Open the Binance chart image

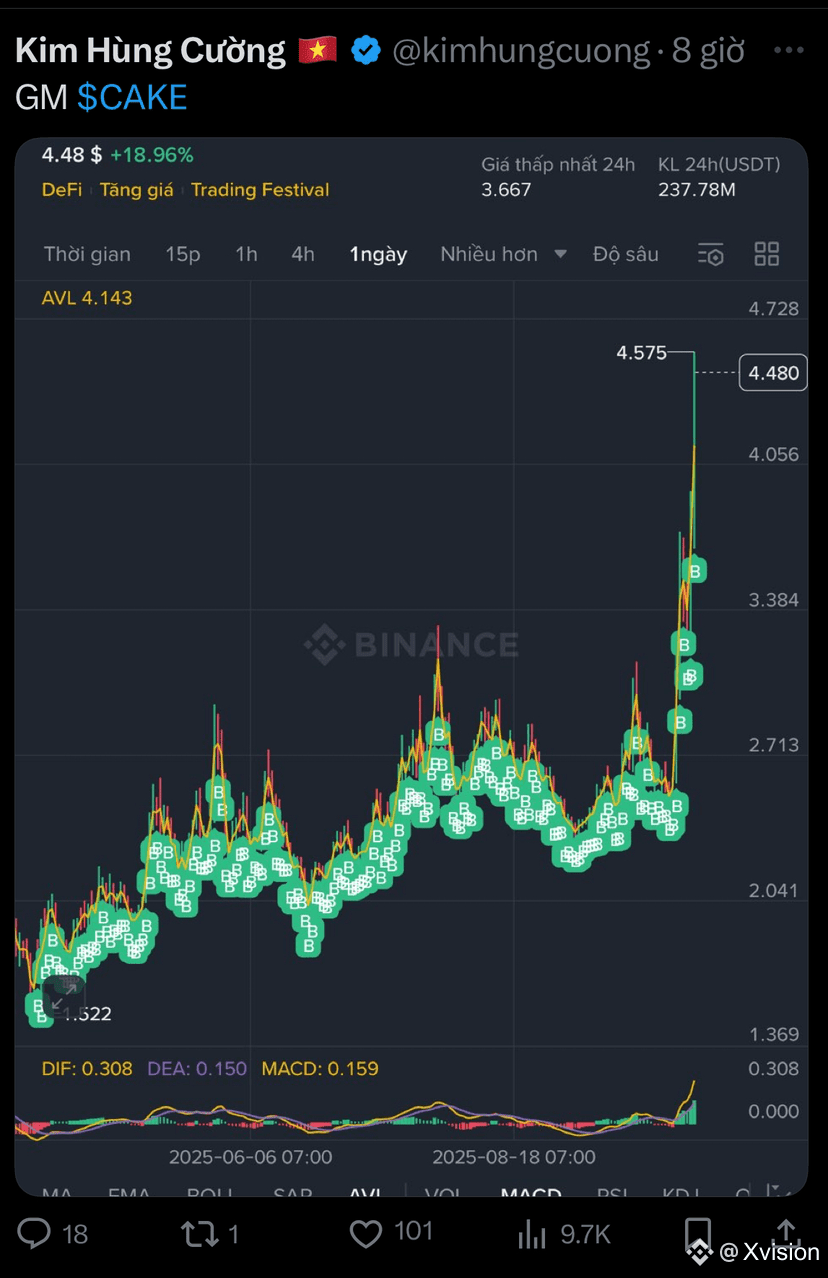(411, 667)
